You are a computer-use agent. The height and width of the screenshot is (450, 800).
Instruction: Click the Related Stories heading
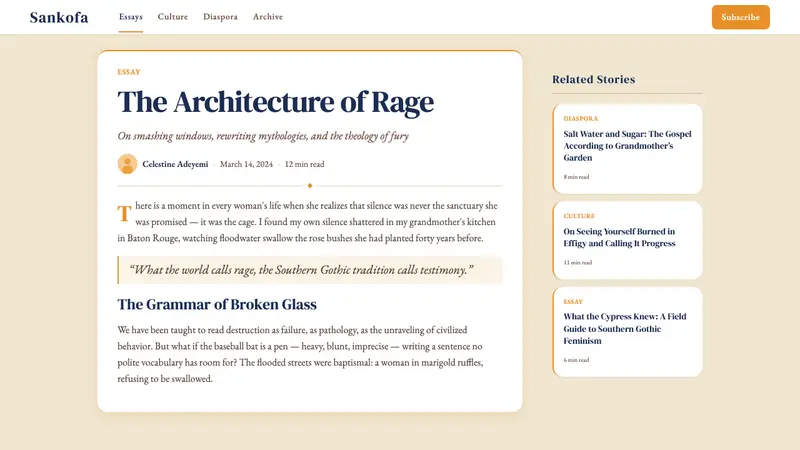(593, 80)
